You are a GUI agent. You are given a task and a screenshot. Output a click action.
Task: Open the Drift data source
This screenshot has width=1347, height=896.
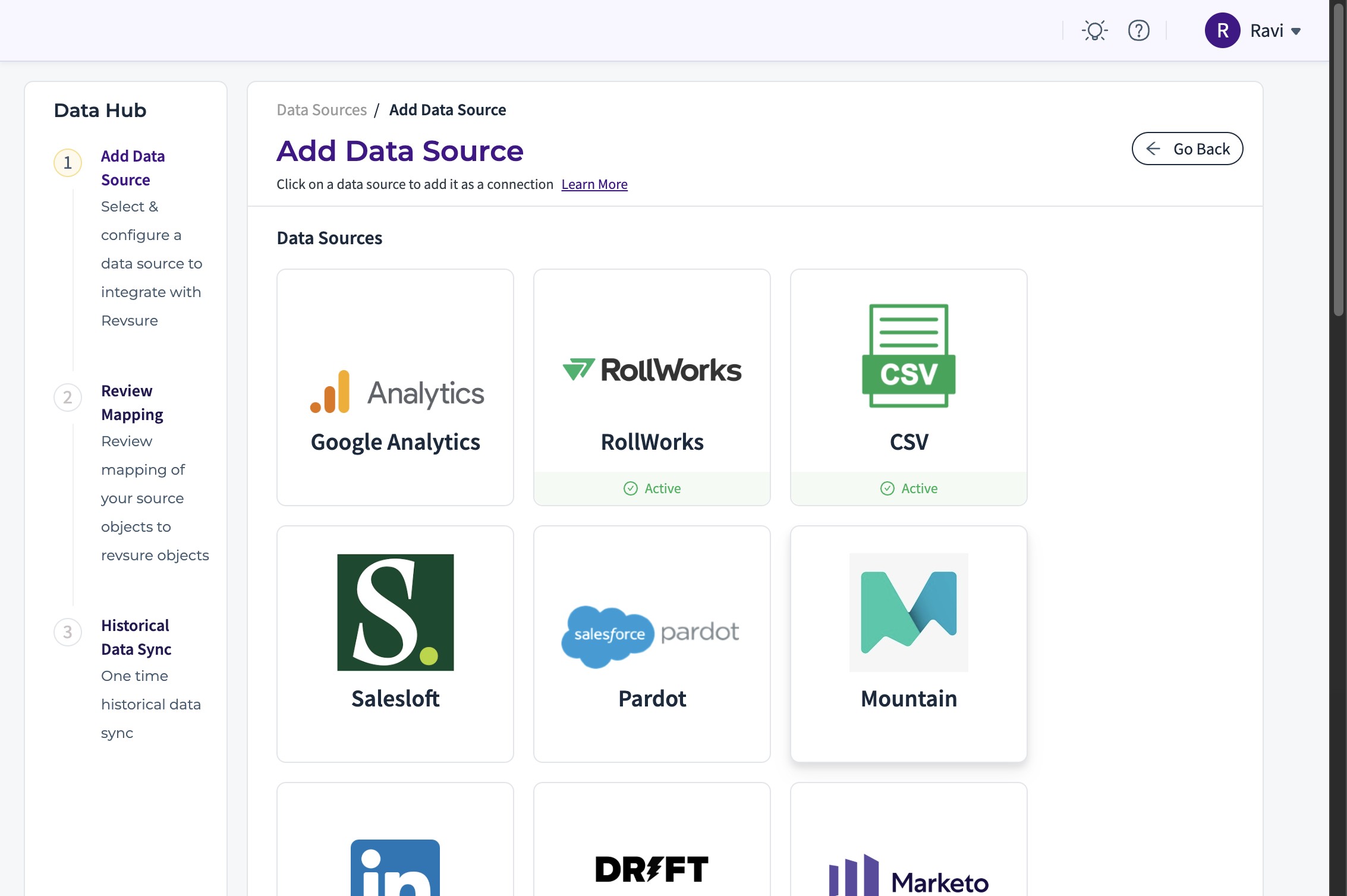pyautogui.click(x=652, y=869)
